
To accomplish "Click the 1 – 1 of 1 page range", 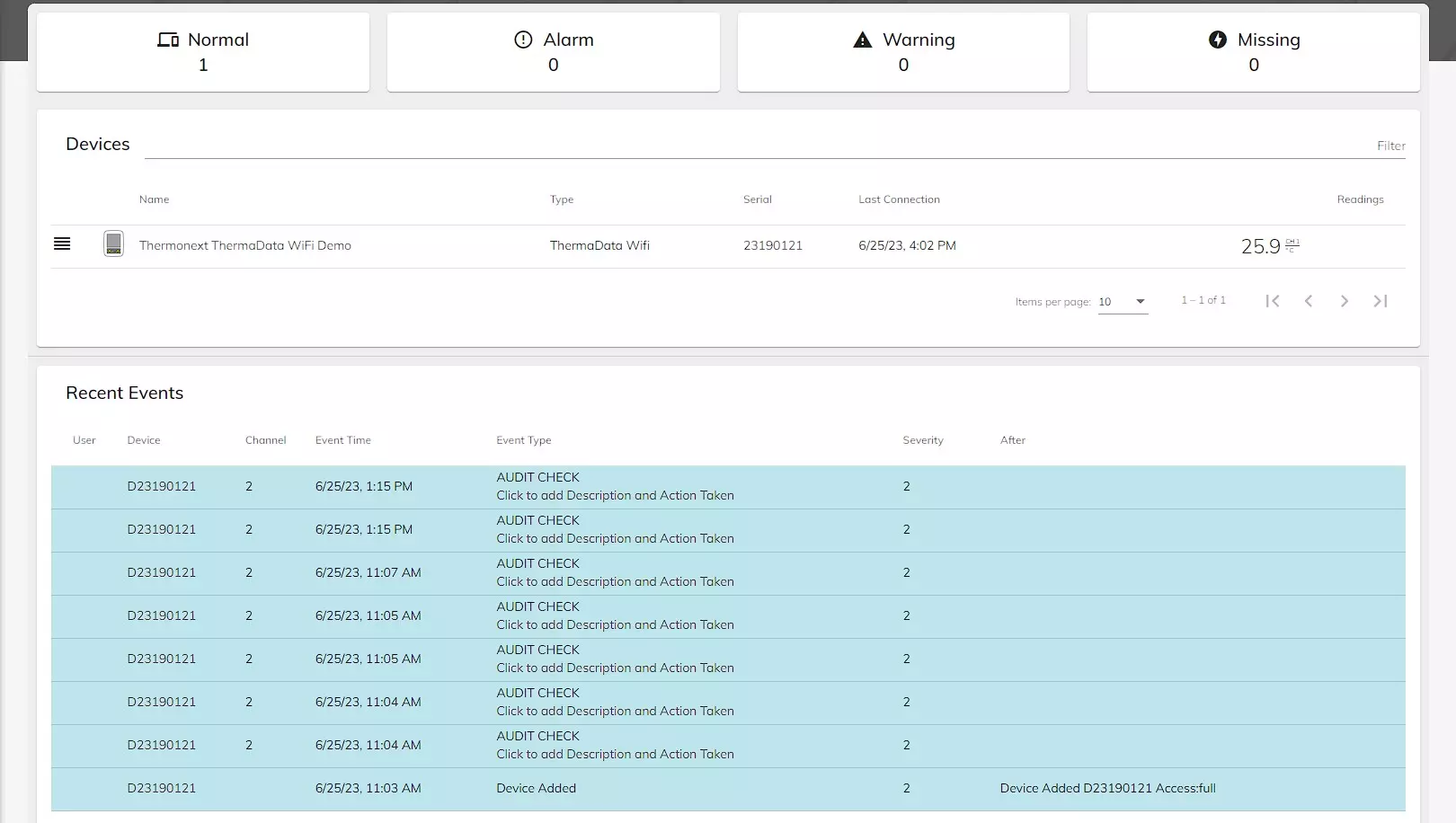I will click(x=1203, y=300).
